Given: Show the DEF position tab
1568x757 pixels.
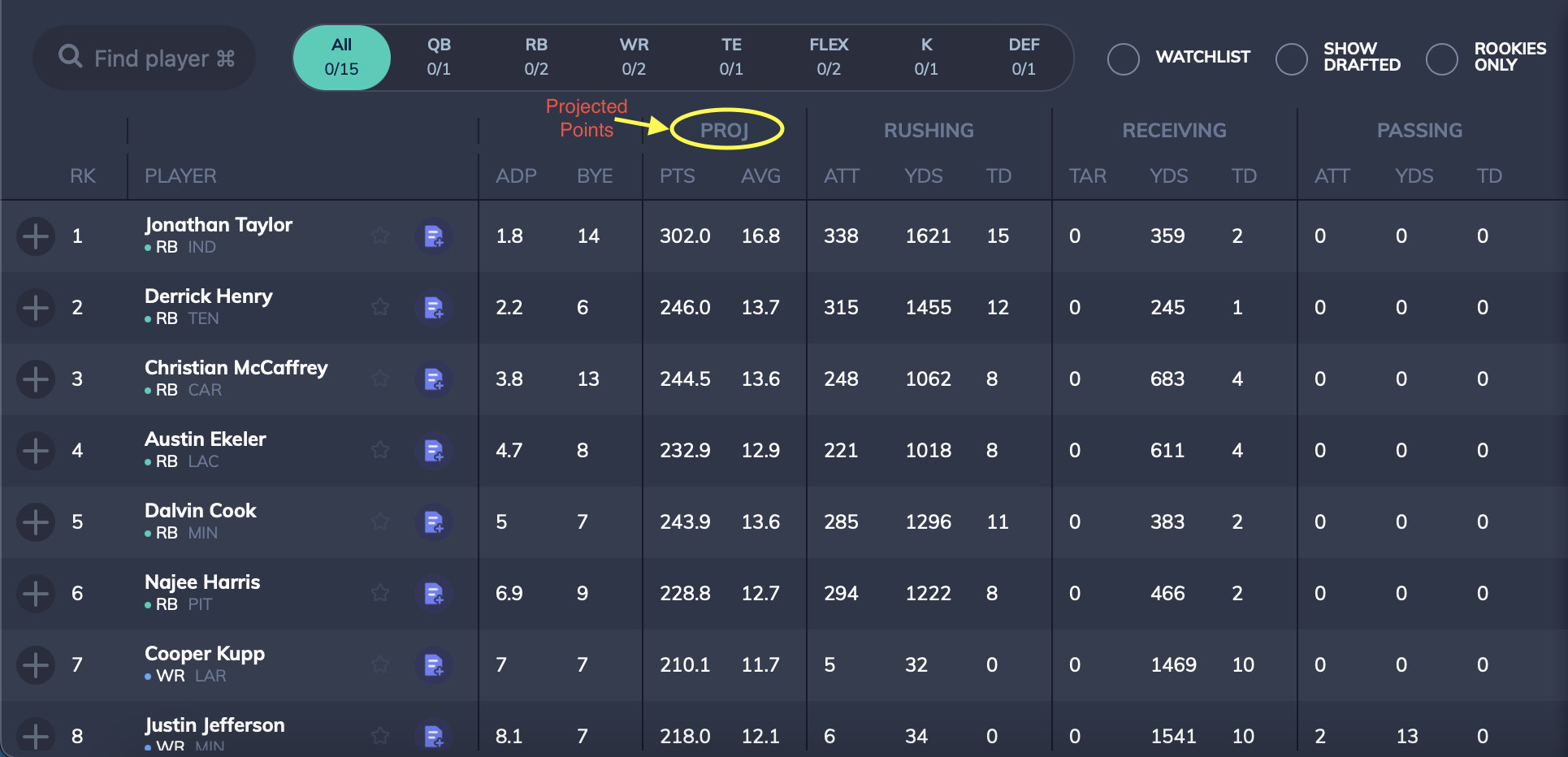Looking at the screenshot, I should point(1024,57).
